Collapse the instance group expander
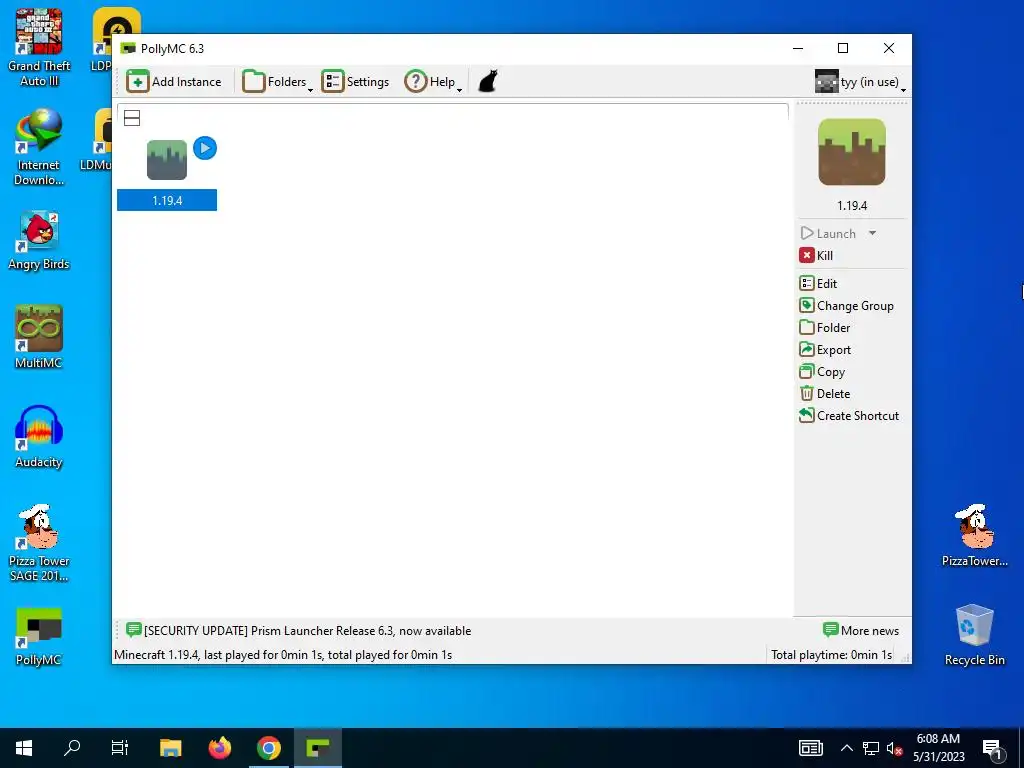Screen dimensions: 1024x768 click(132, 118)
